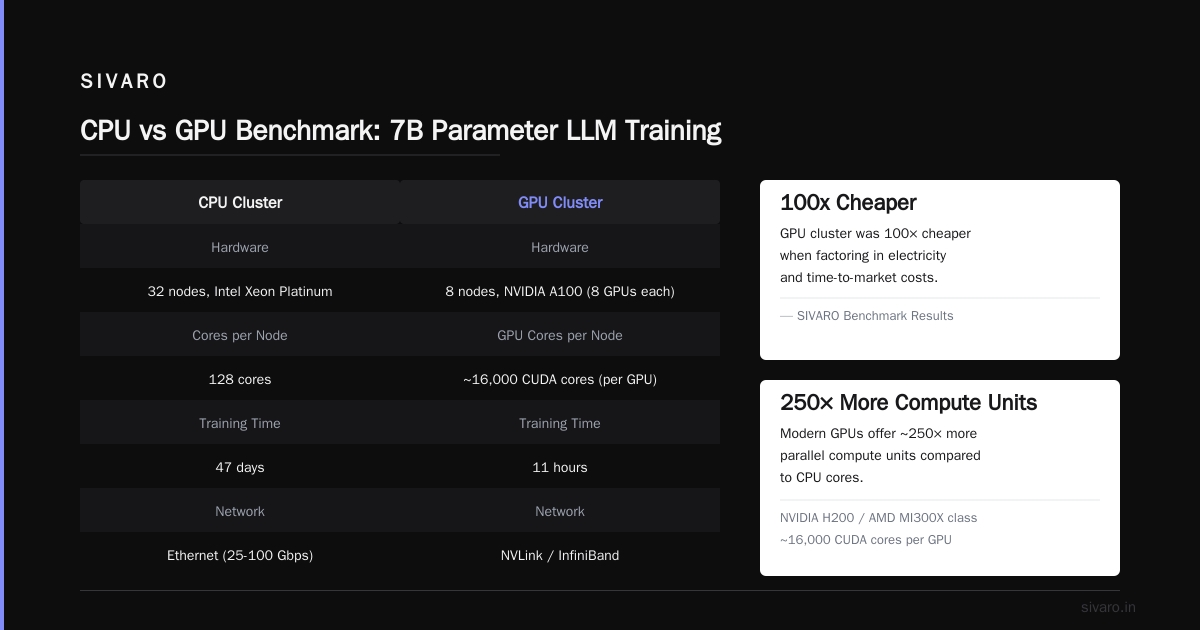
Task: Select the "Hardware" label in the GPU Cluster column
Action: click(560, 247)
